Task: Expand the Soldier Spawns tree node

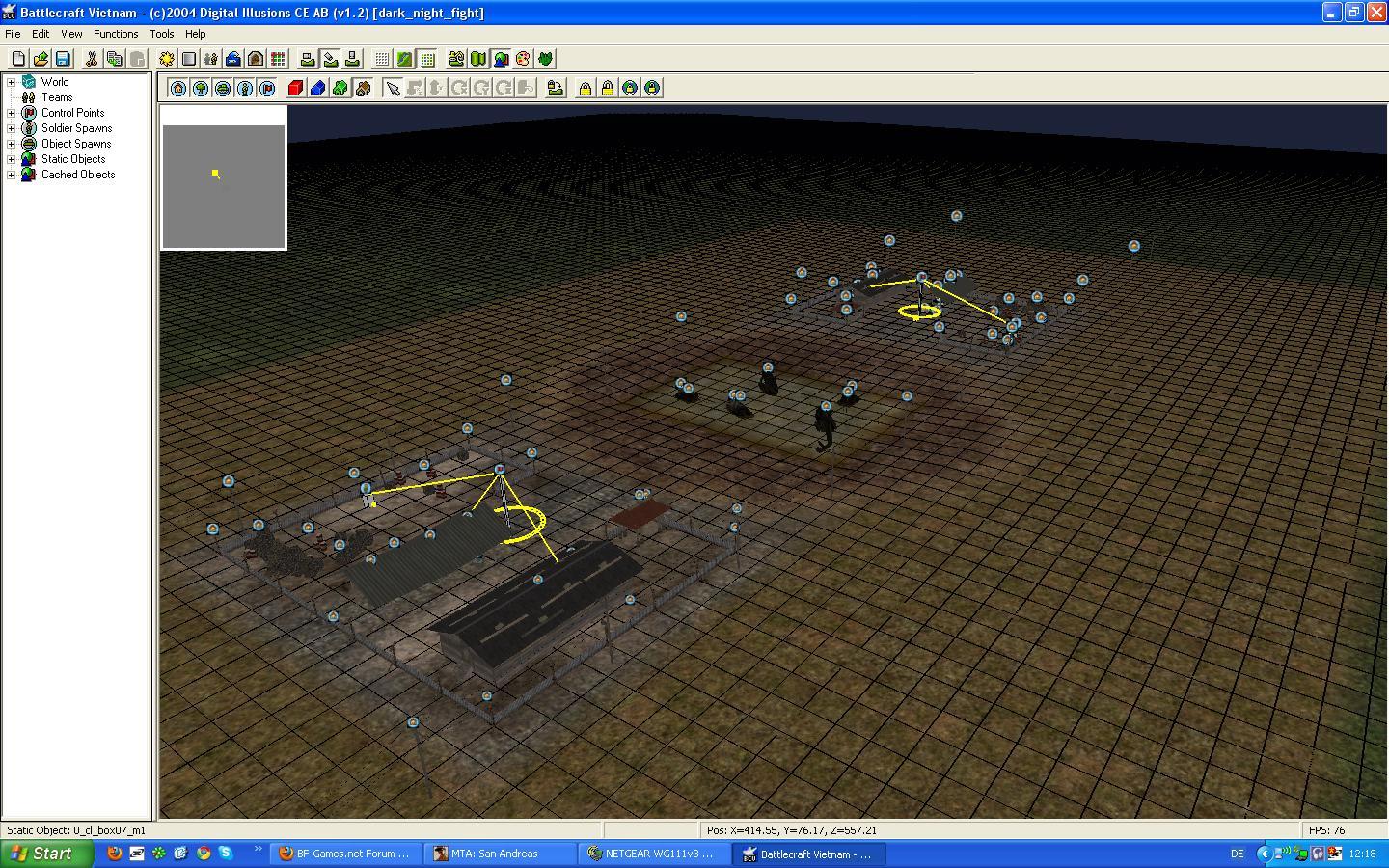Action: [12, 128]
